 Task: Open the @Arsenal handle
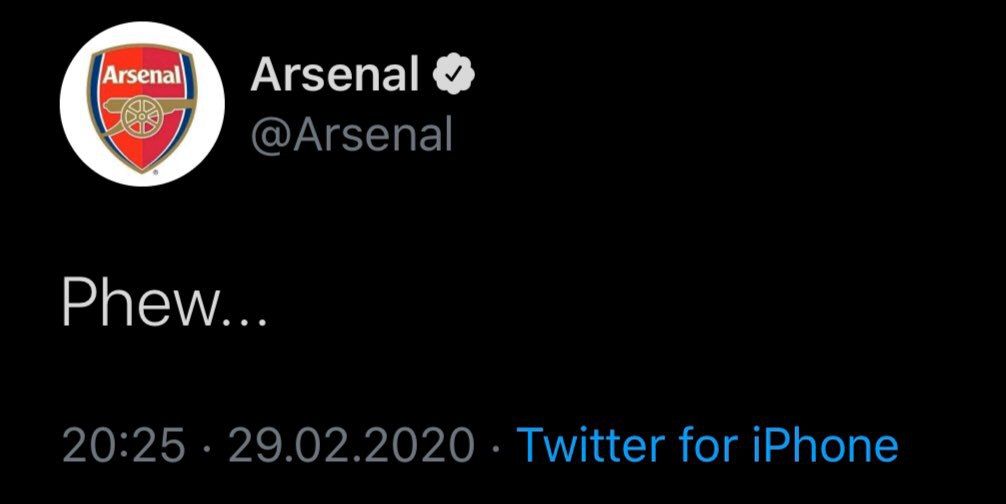click(352, 135)
